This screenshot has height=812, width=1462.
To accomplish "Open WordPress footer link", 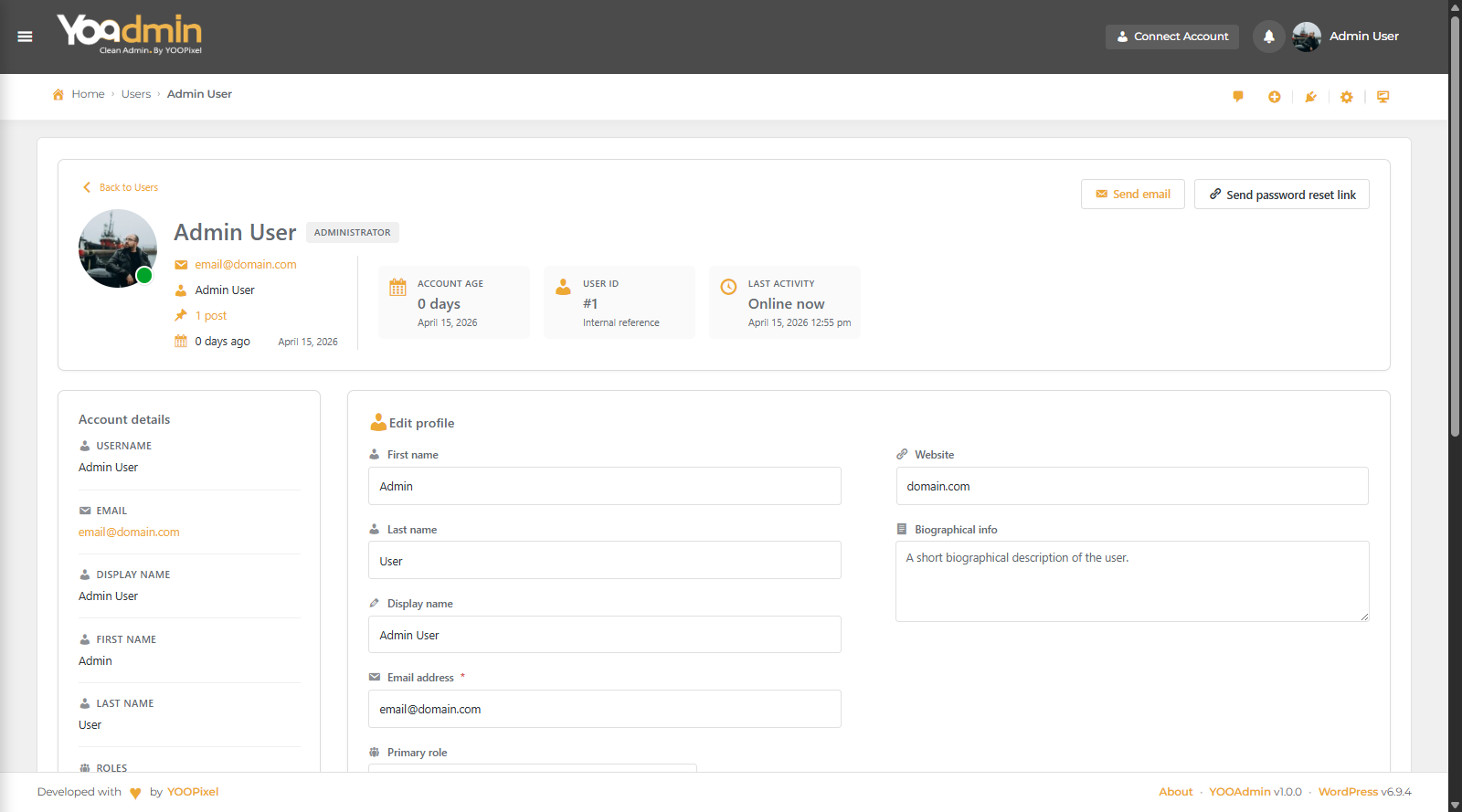I will click(x=1348, y=792).
